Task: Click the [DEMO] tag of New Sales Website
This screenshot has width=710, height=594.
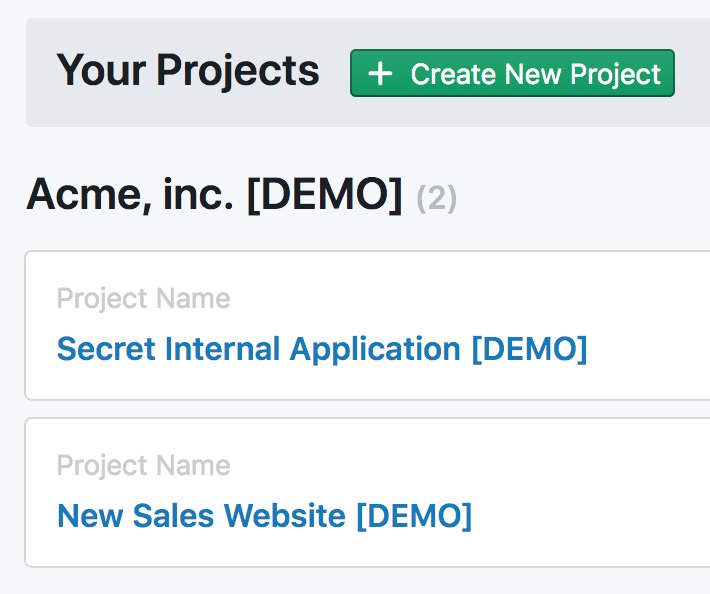Action: tap(414, 516)
